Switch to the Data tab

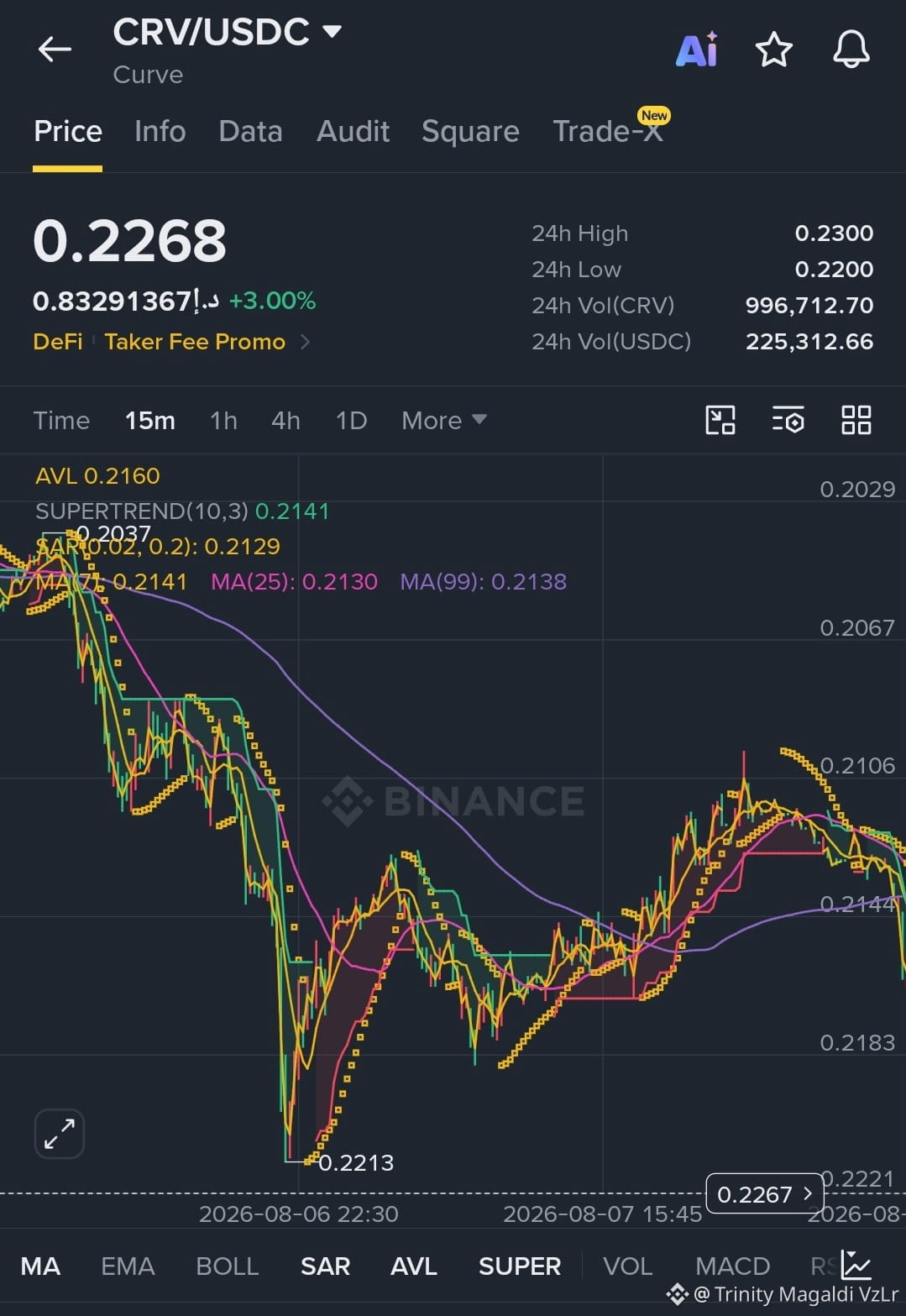coord(250,131)
